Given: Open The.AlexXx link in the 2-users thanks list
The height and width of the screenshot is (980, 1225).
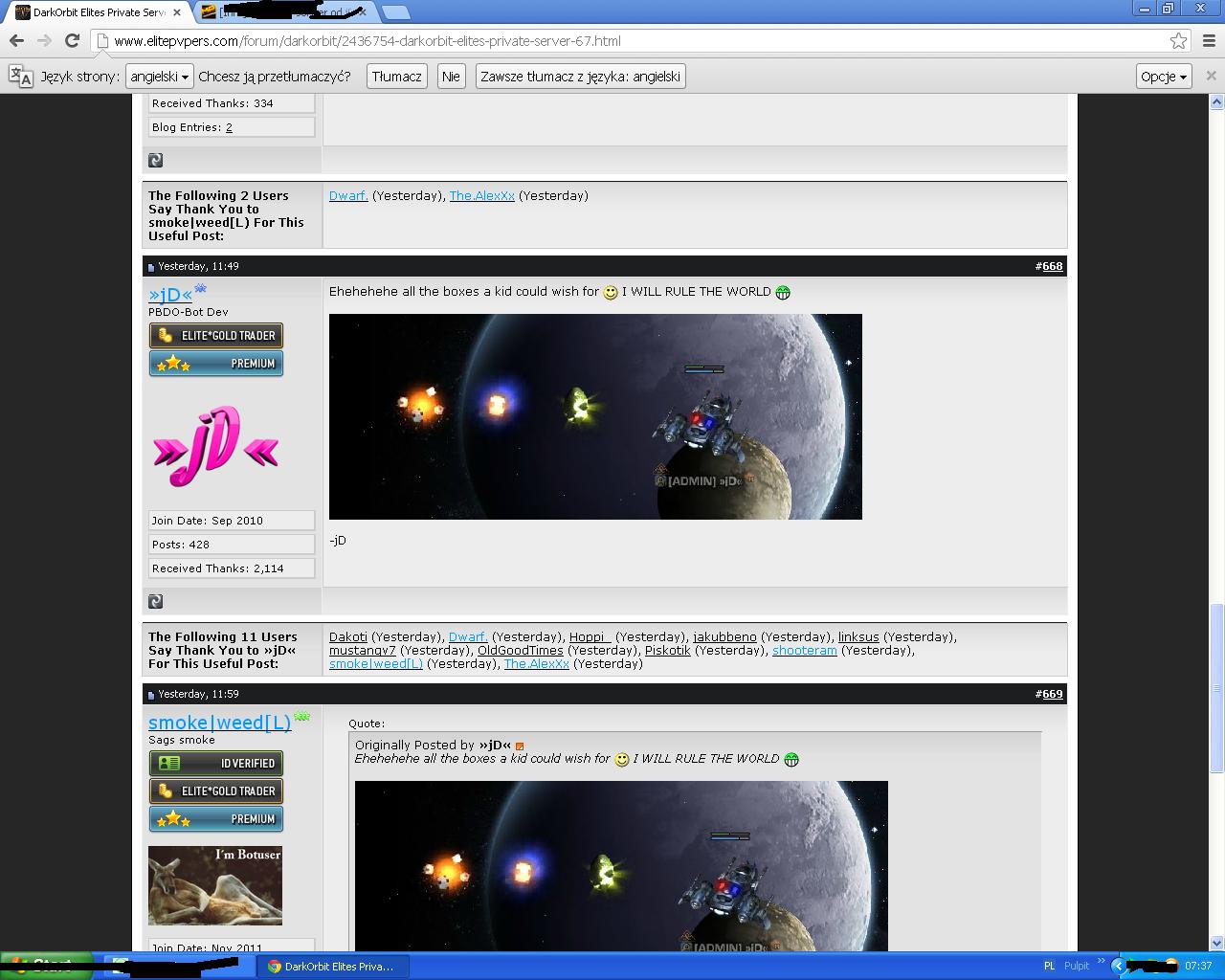Looking at the screenshot, I should [482, 195].
